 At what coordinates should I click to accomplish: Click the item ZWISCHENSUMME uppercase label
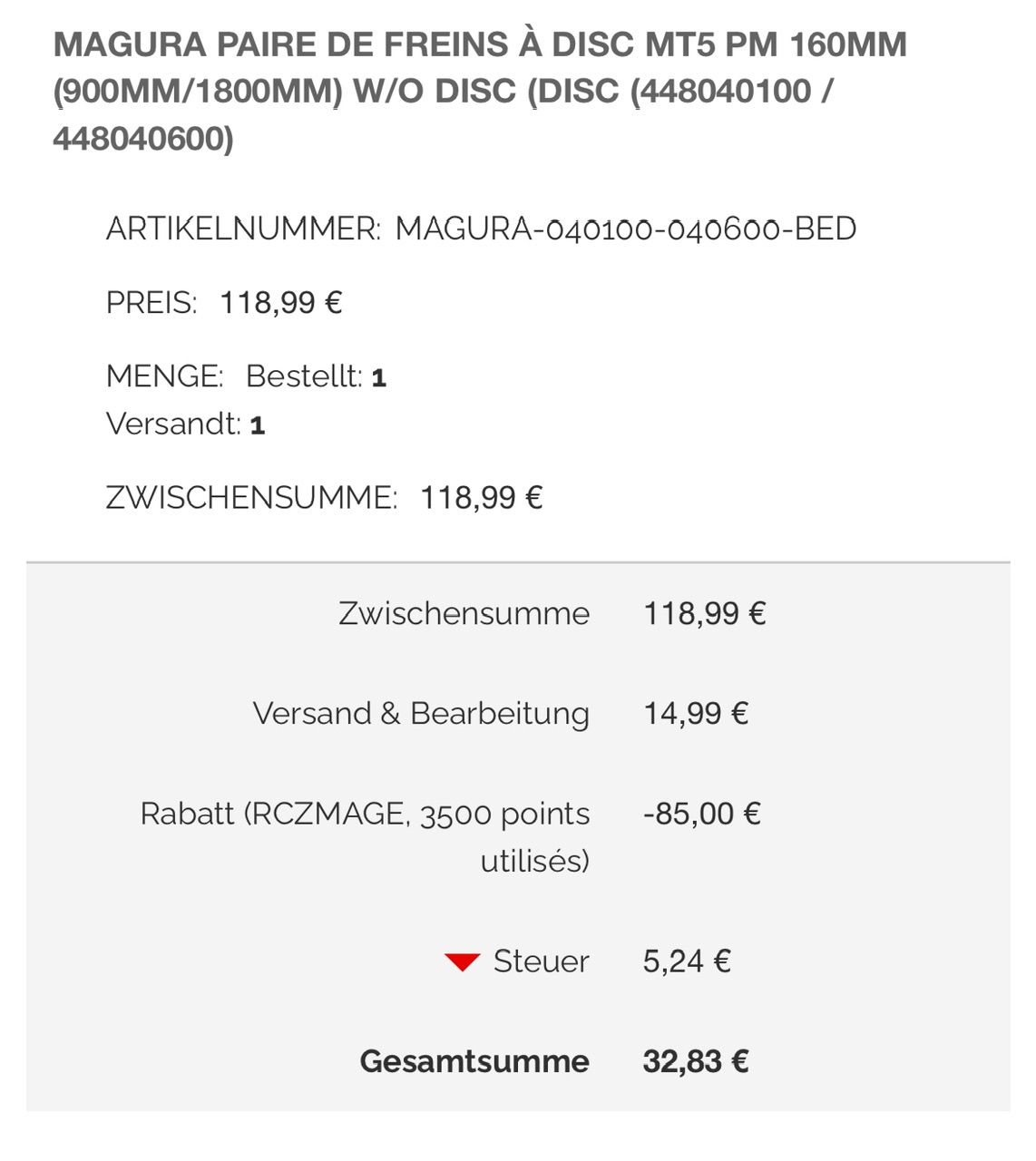click(x=251, y=498)
